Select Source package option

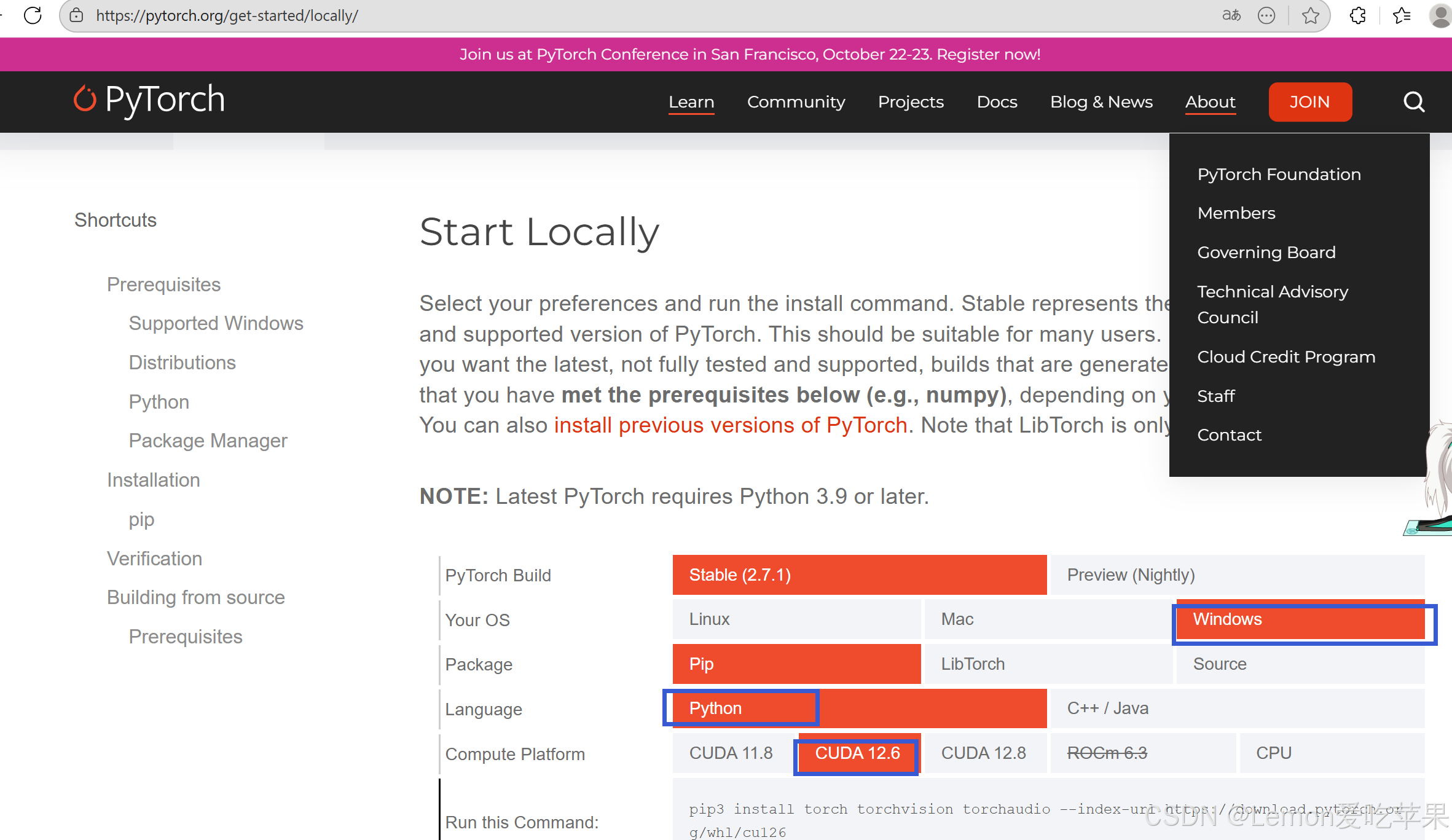point(1301,664)
